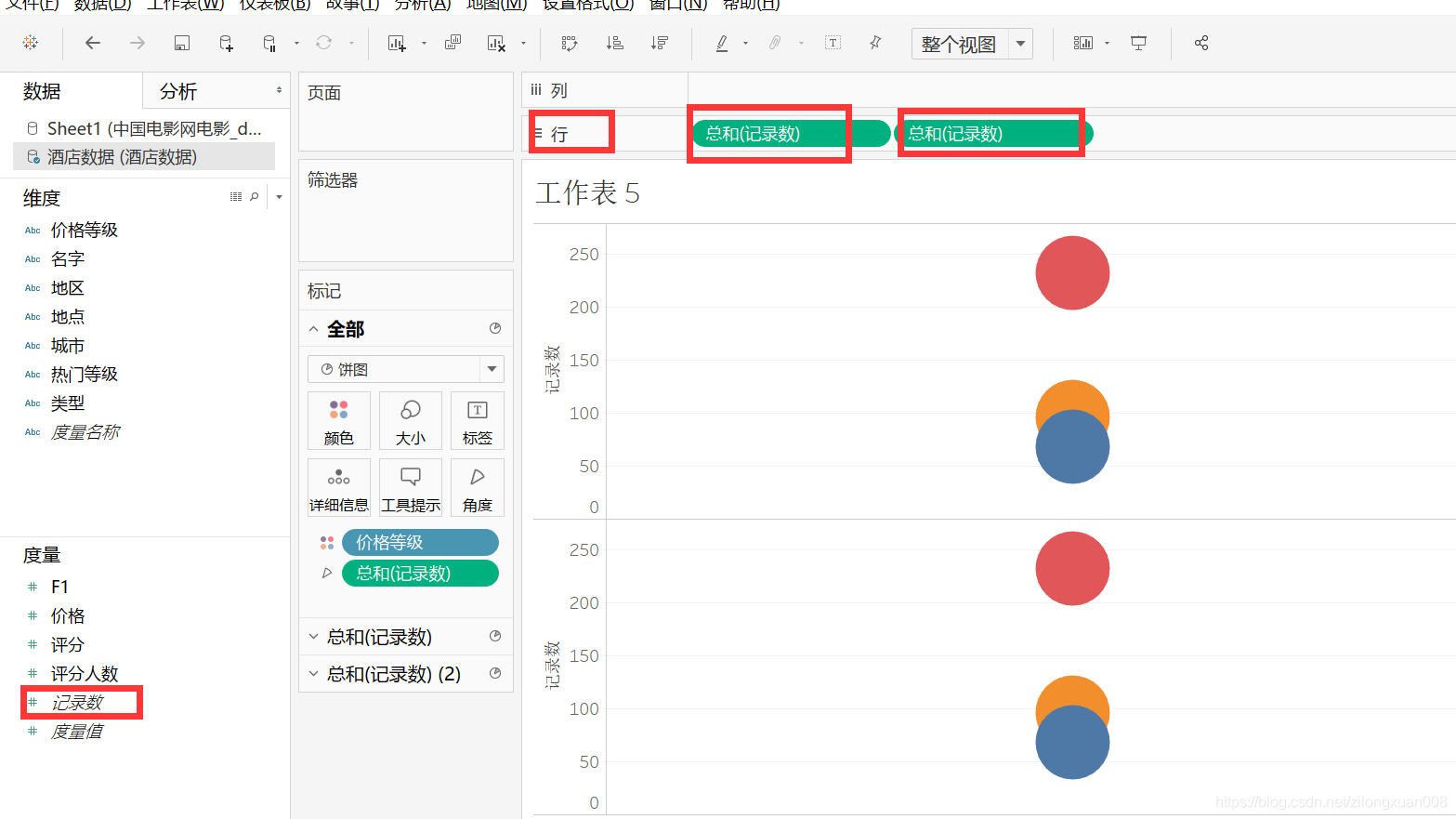
Task: Click the find field magnifier icon
Action: pyautogui.click(x=254, y=197)
